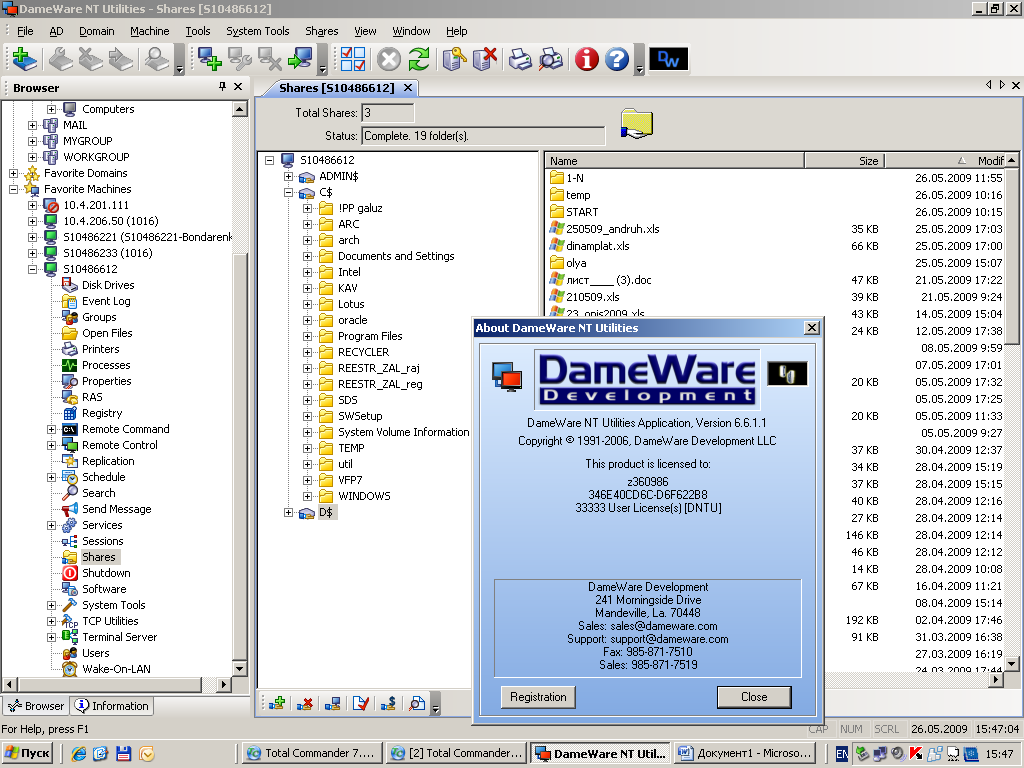Open Remote Control in the Browser tree
The width and height of the screenshot is (1024, 768).
(119, 445)
